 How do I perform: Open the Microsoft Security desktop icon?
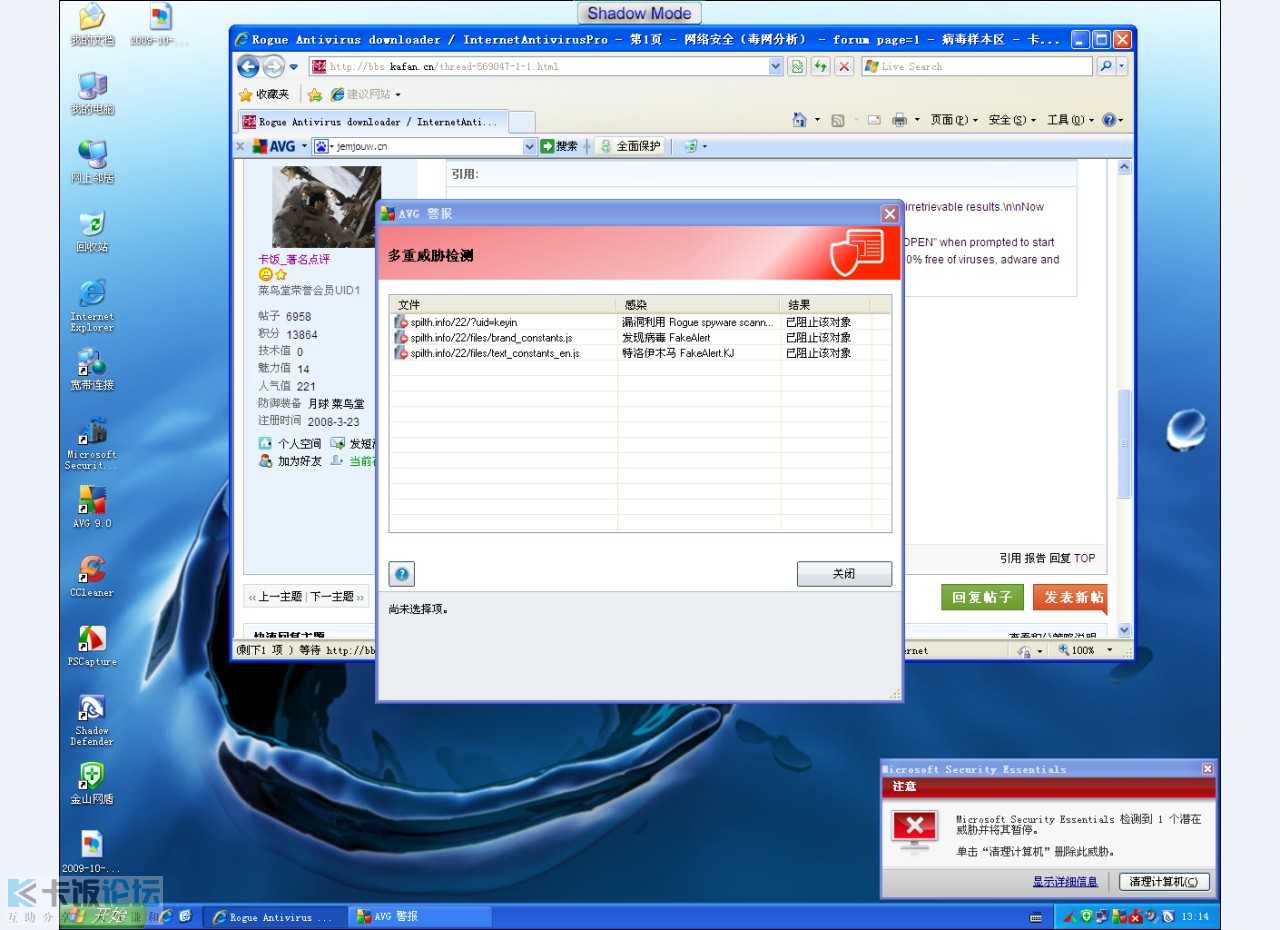pyautogui.click(x=92, y=443)
